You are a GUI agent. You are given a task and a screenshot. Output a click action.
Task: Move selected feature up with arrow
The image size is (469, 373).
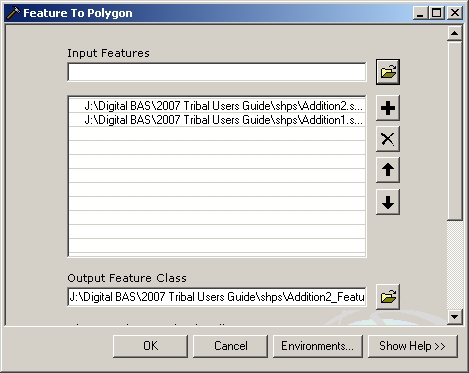[388, 170]
